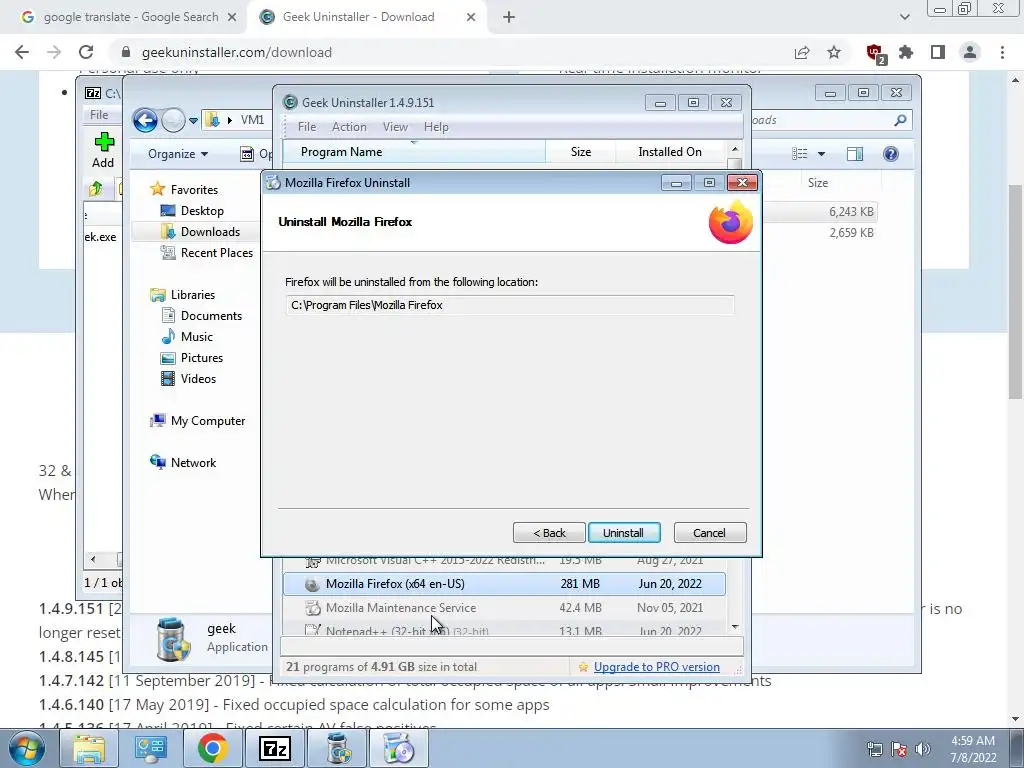
Task: Click Explorer back navigation arrow
Action: pos(145,120)
